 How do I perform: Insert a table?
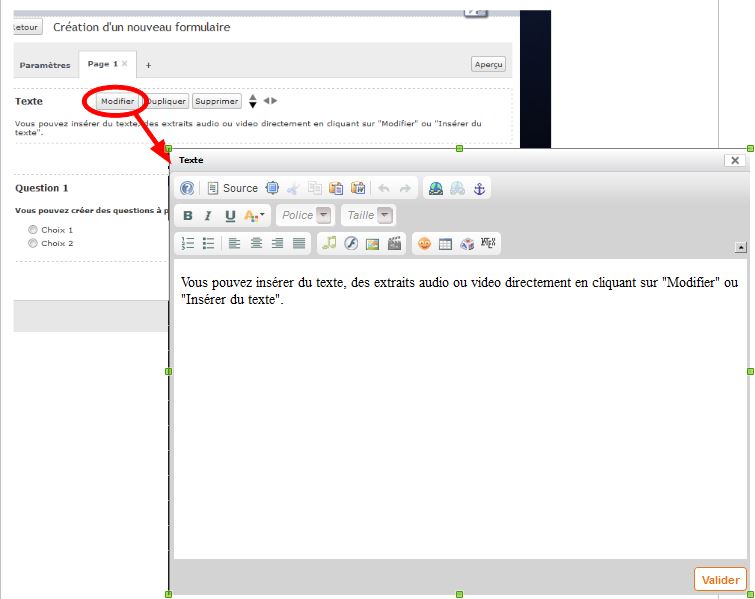446,243
